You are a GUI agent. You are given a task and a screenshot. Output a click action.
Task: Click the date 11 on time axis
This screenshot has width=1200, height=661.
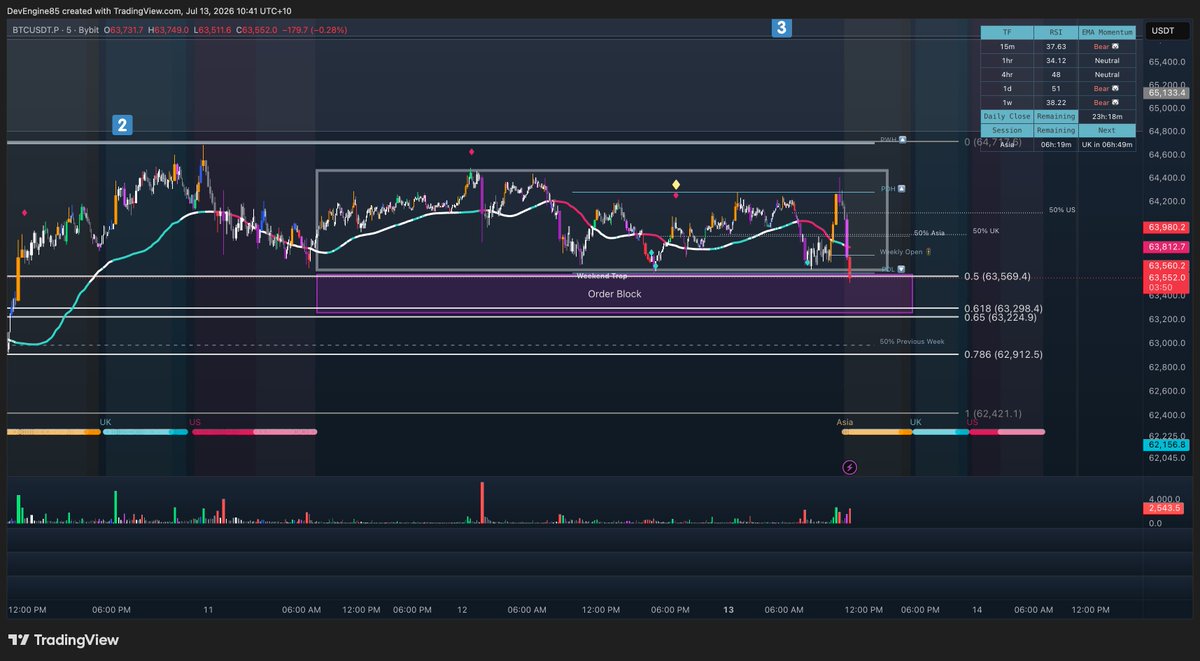coord(208,609)
